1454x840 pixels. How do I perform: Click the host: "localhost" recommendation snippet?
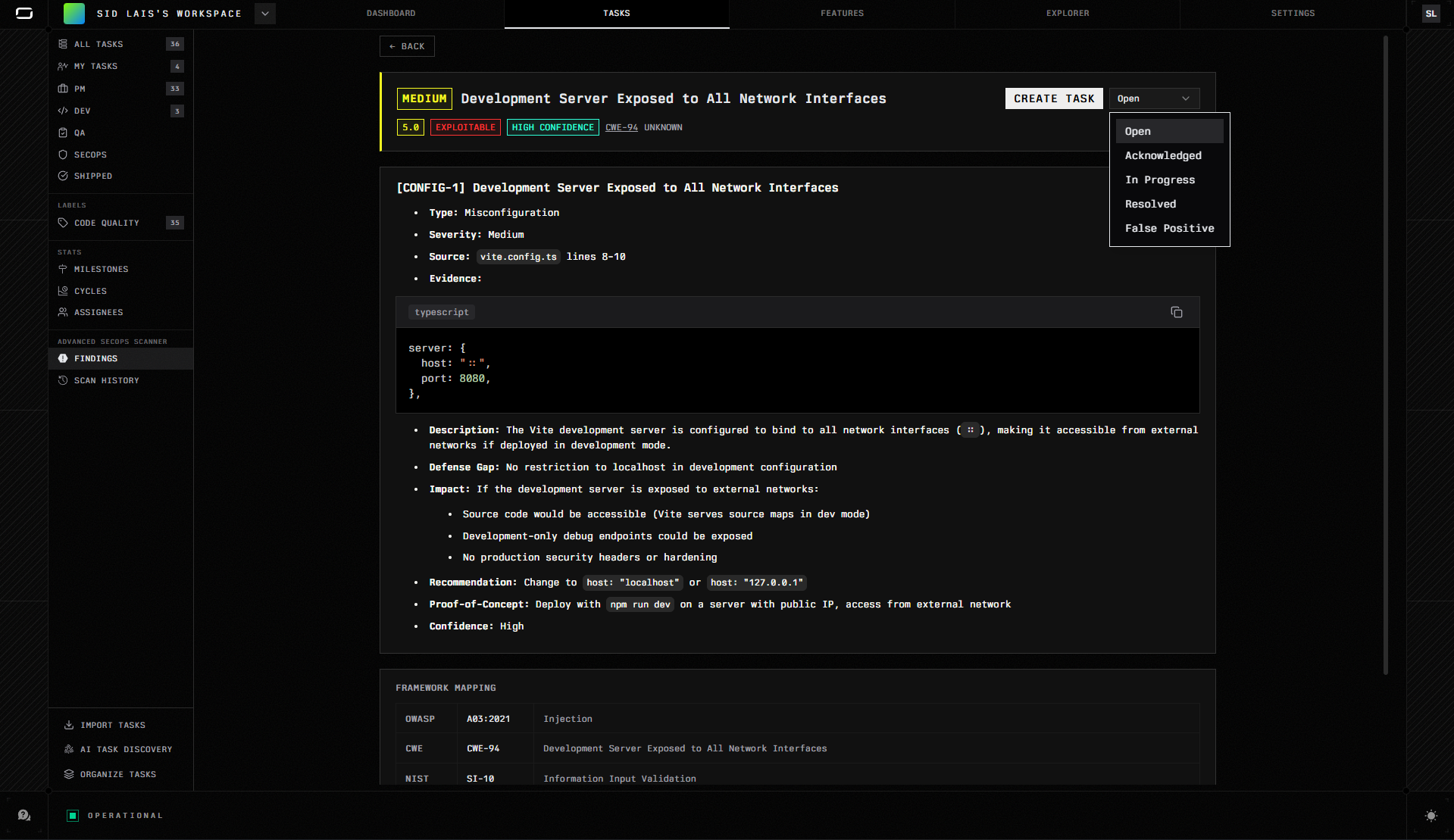(x=633, y=582)
